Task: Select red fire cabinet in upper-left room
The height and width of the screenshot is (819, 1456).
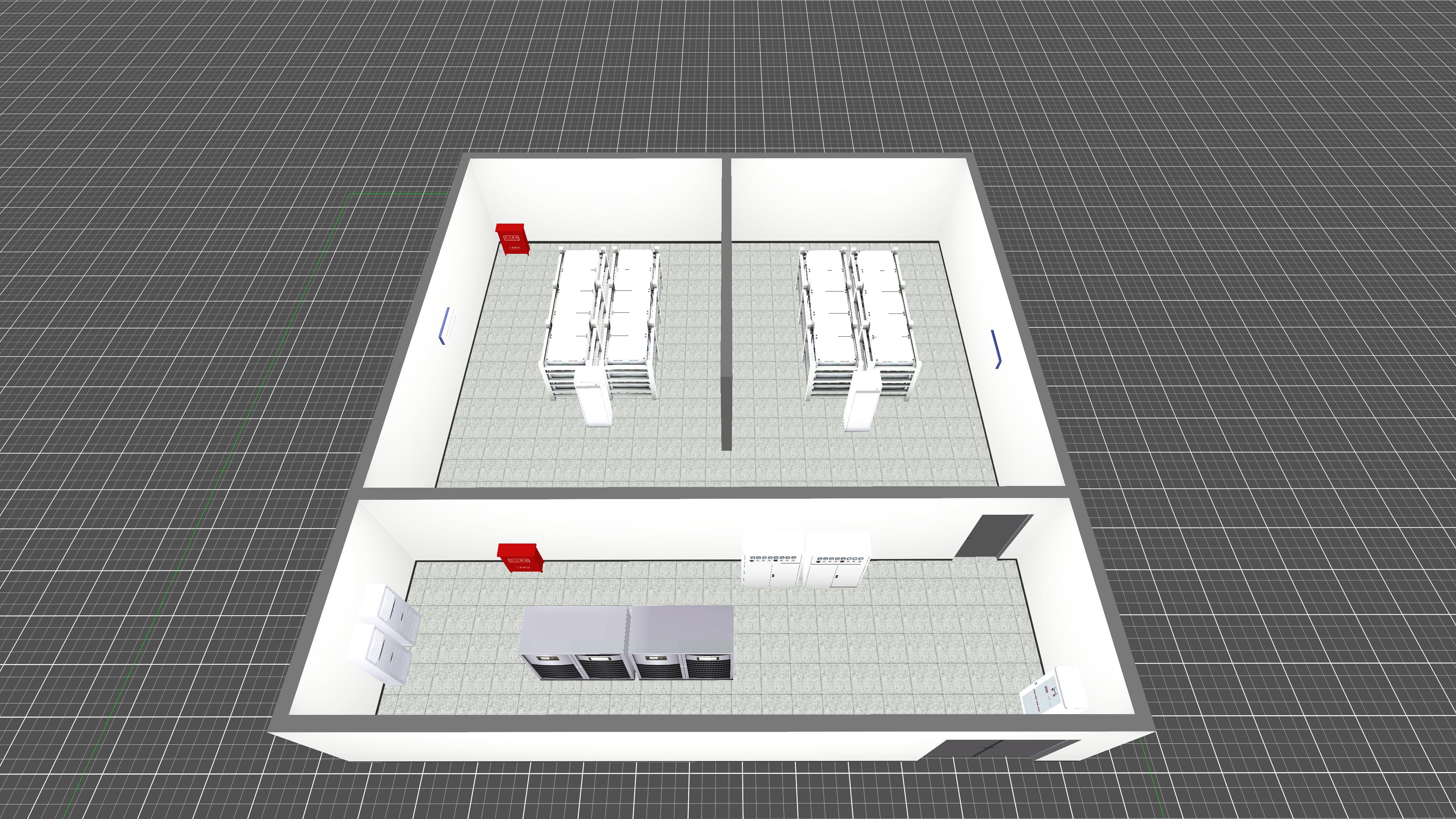Action: pos(513,240)
